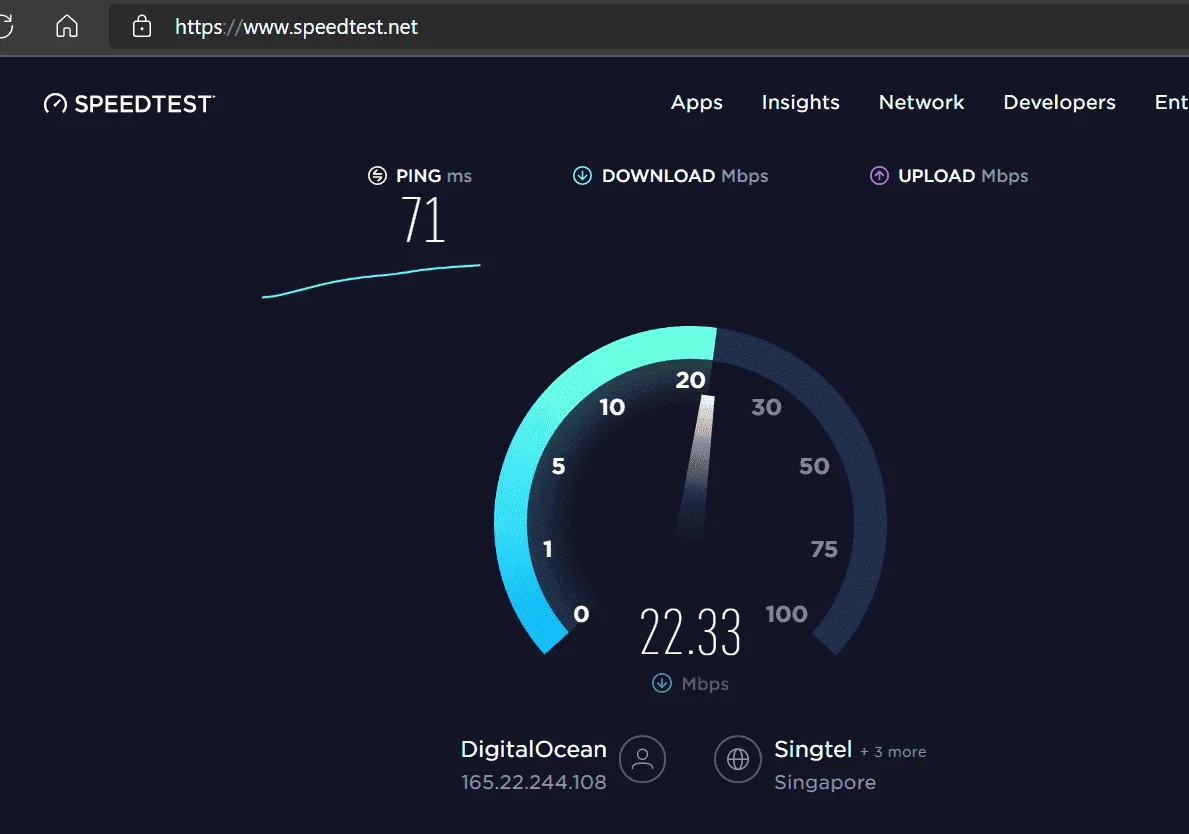Image resolution: width=1189 pixels, height=834 pixels.
Task: Click the gauge label 20
Action: coord(690,380)
